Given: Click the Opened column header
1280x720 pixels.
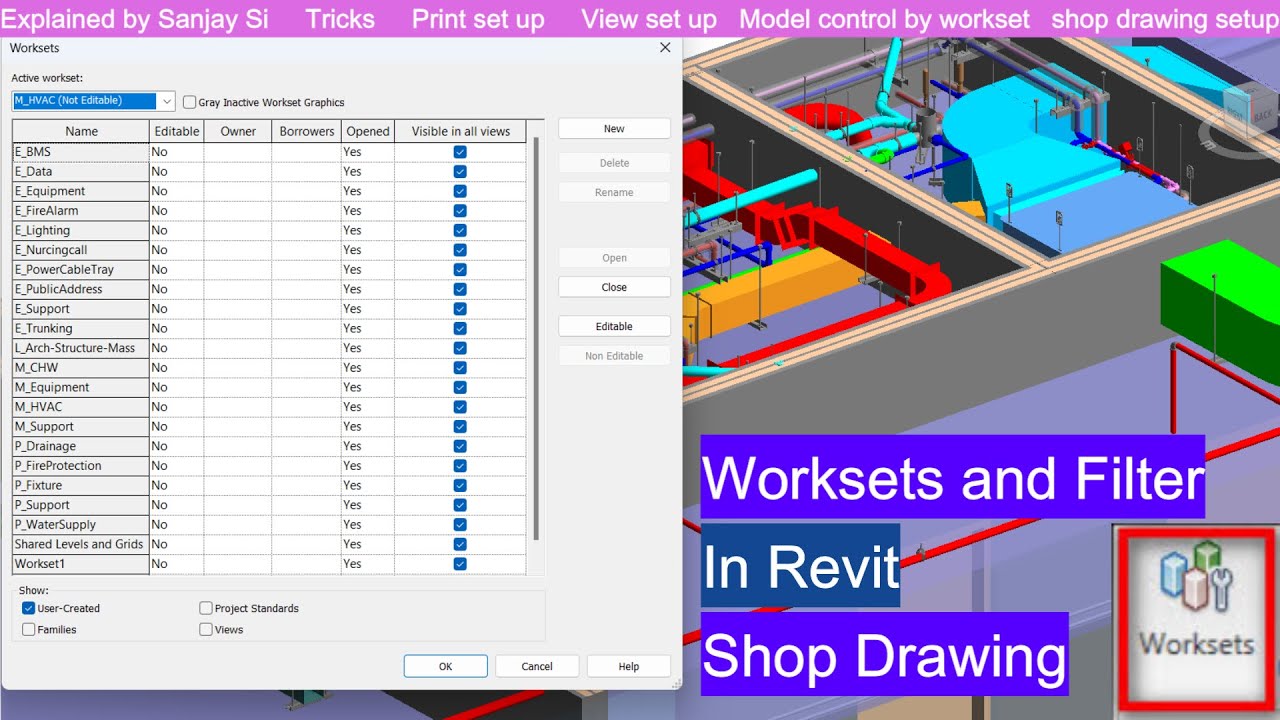Looking at the screenshot, I should (x=368, y=131).
